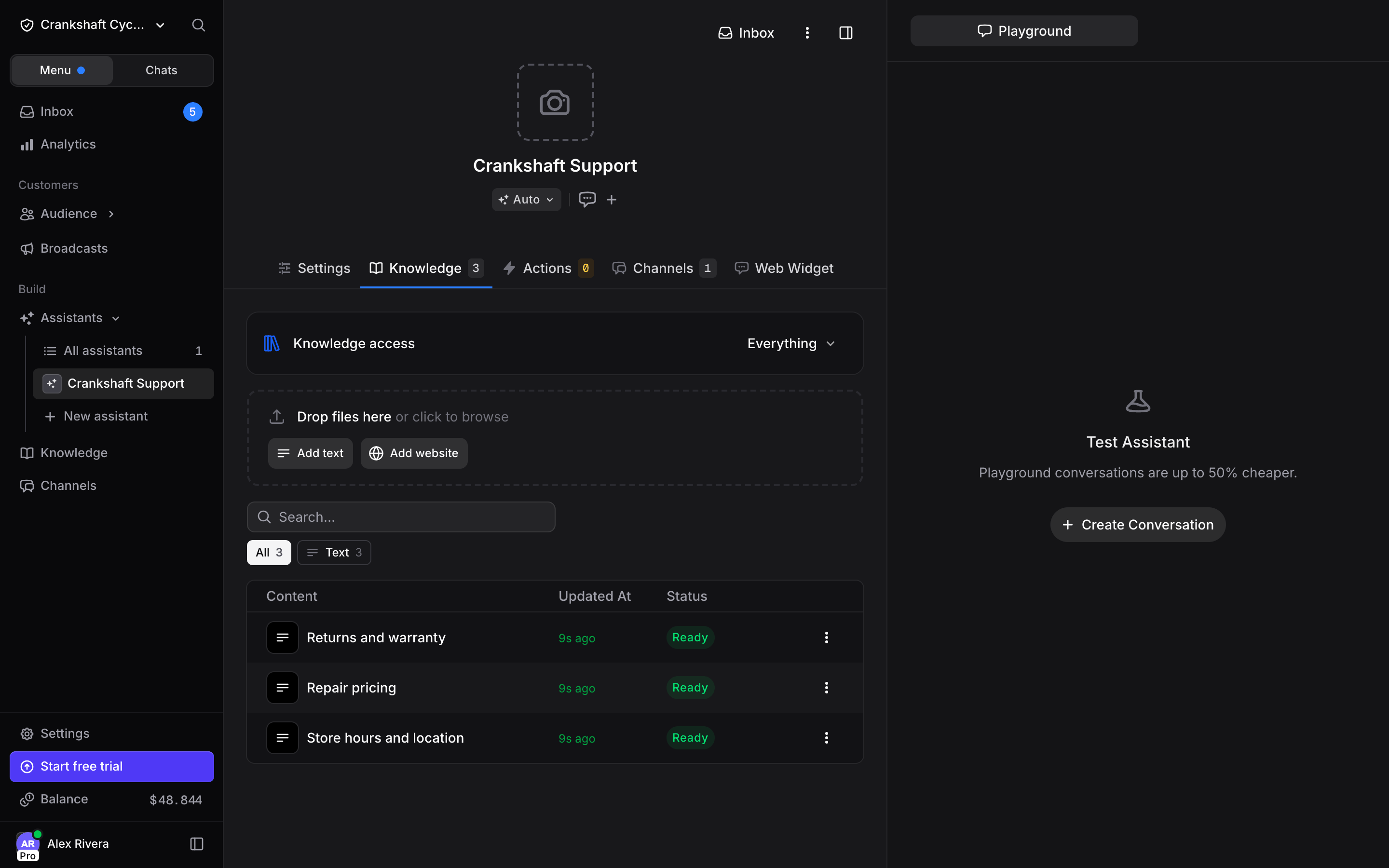Open the Knowledge access Everything dropdown
The width and height of the screenshot is (1389, 868).
tap(791, 343)
